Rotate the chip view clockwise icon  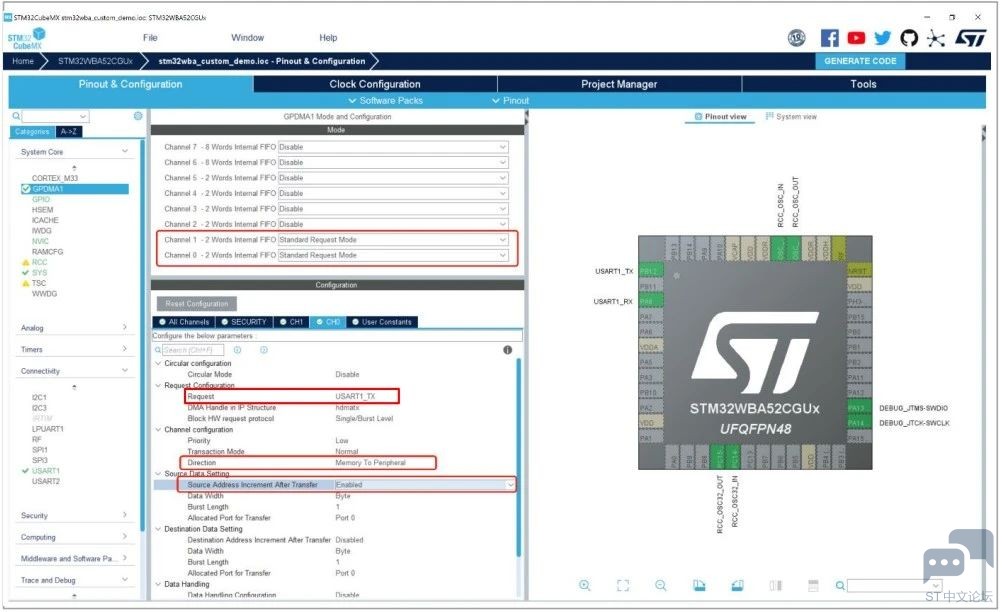(x=699, y=585)
